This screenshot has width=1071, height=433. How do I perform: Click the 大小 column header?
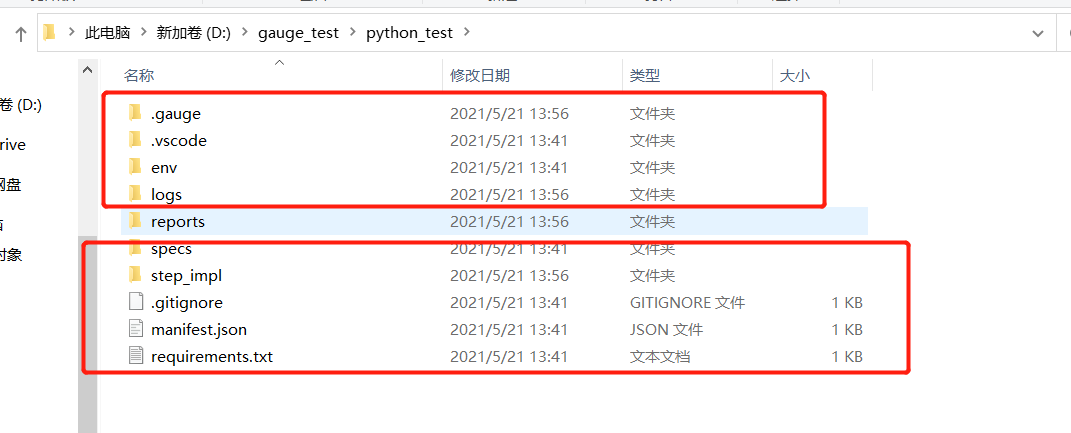[794, 76]
